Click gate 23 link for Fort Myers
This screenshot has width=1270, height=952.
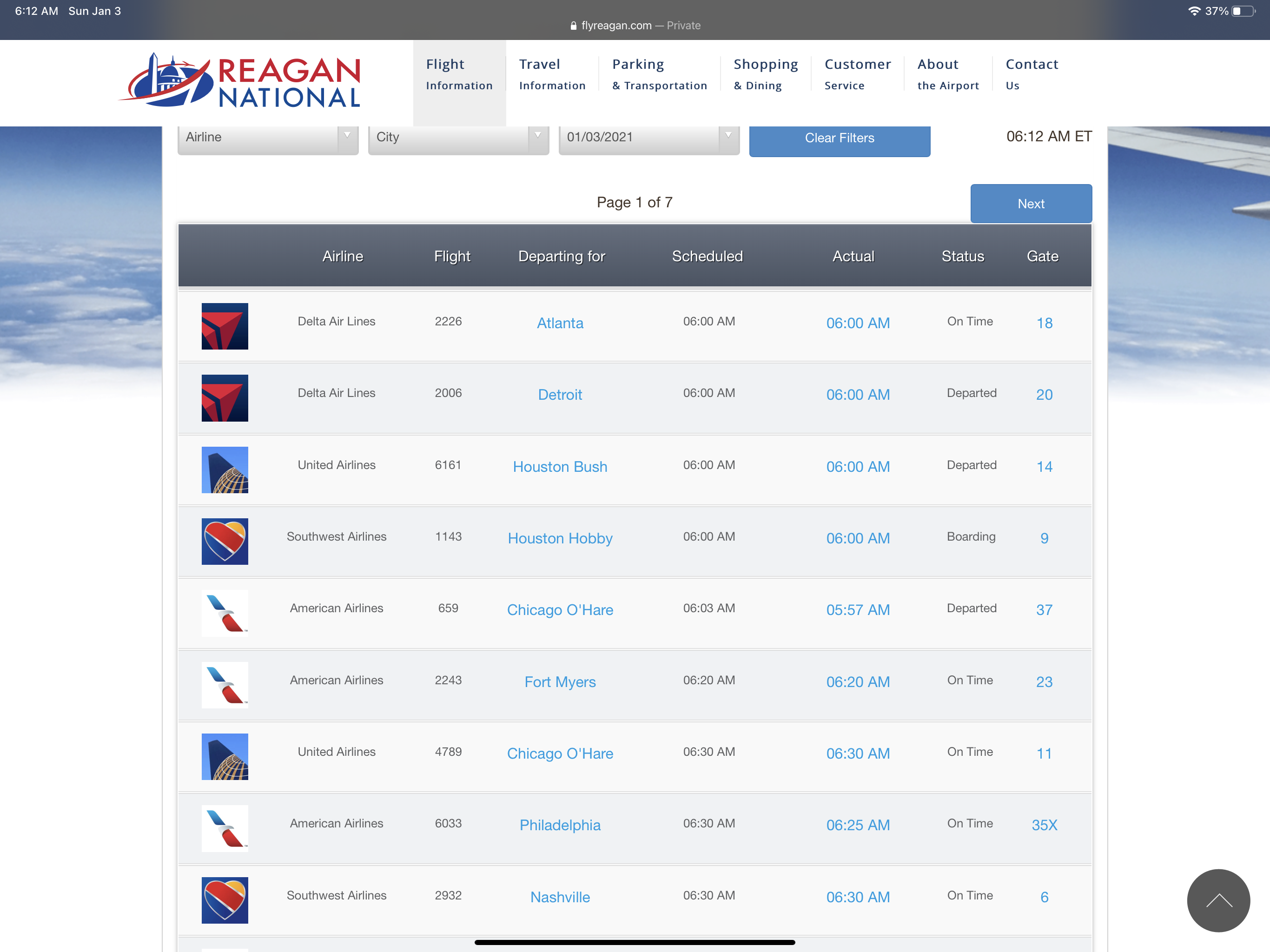1045,682
